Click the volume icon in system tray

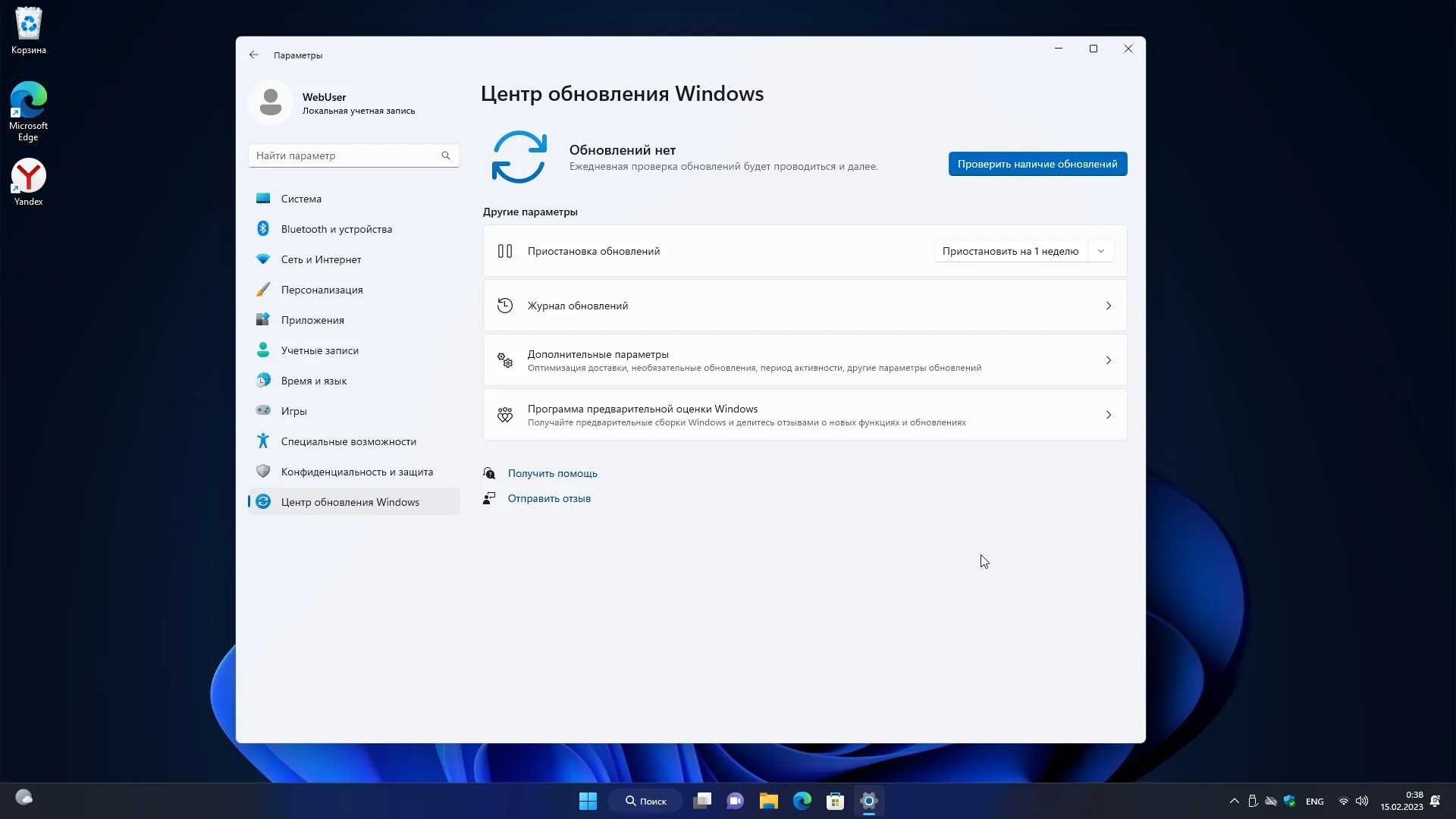(1362, 802)
